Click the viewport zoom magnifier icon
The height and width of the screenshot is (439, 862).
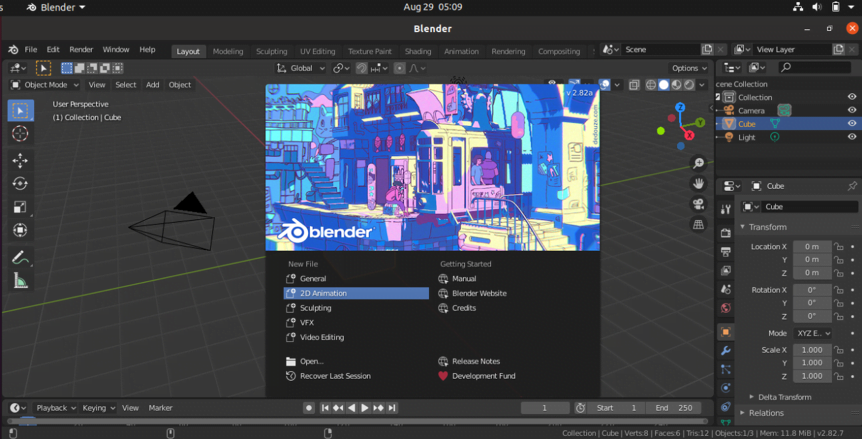click(x=698, y=163)
